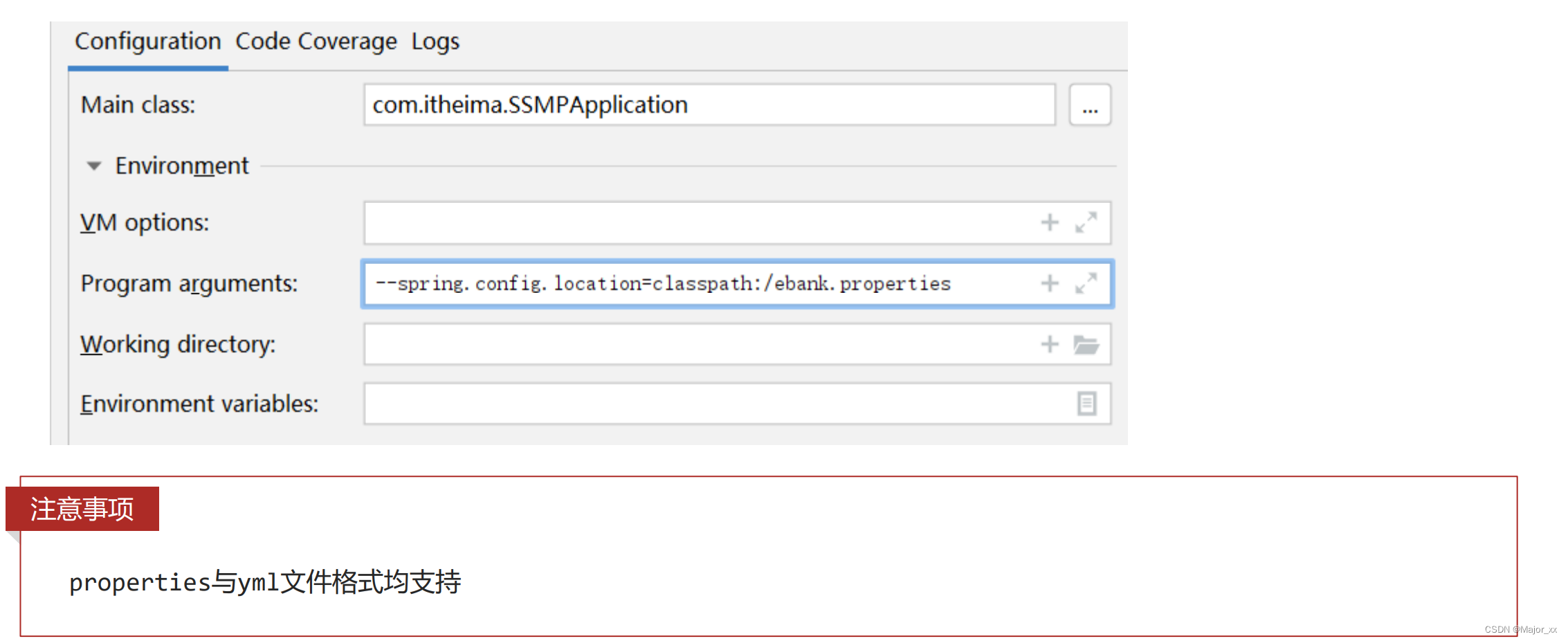Click the 'Working directory:' label

pos(178,345)
